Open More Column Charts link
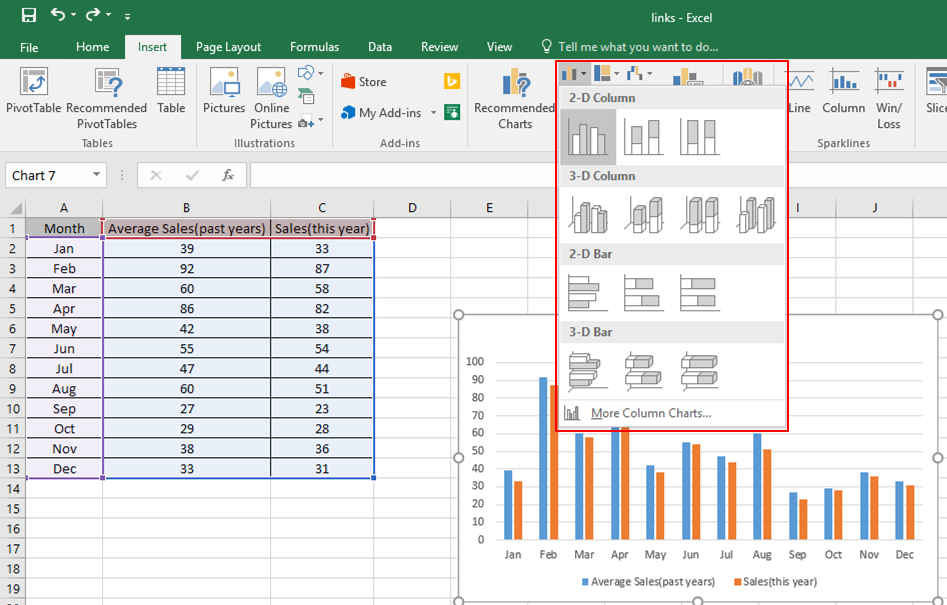The height and width of the screenshot is (605, 947). 650,414
